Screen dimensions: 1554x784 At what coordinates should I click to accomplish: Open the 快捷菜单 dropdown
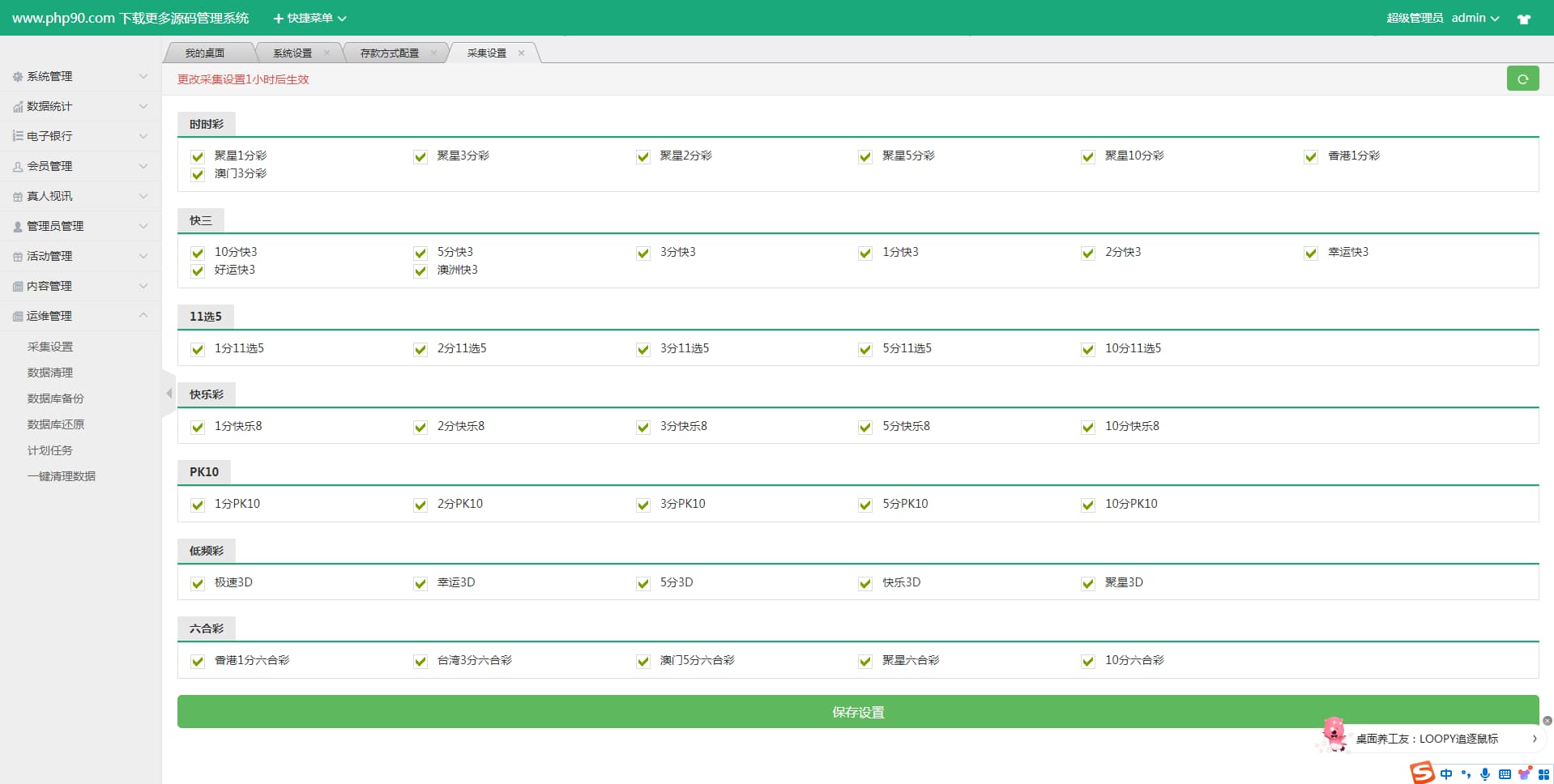pyautogui.click(x=310, y=18)
